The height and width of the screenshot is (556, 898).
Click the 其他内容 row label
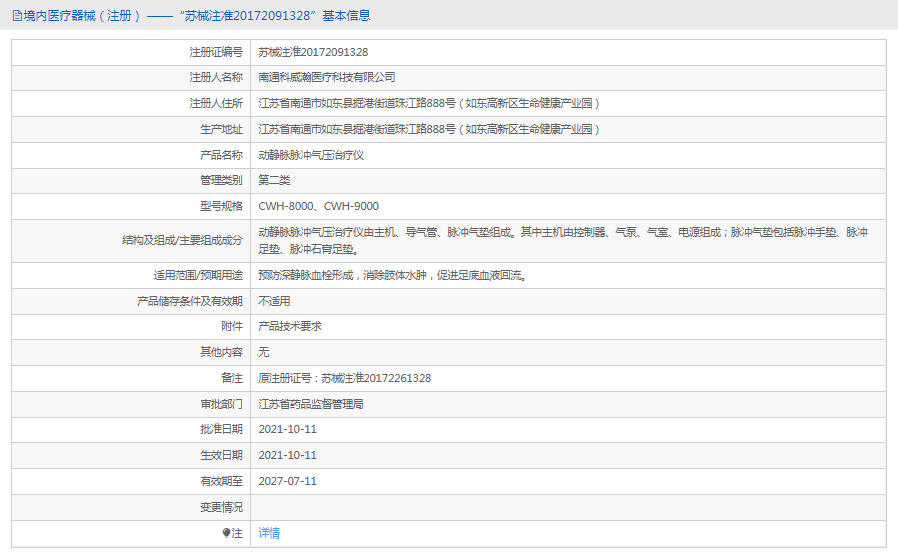(221, 352)
